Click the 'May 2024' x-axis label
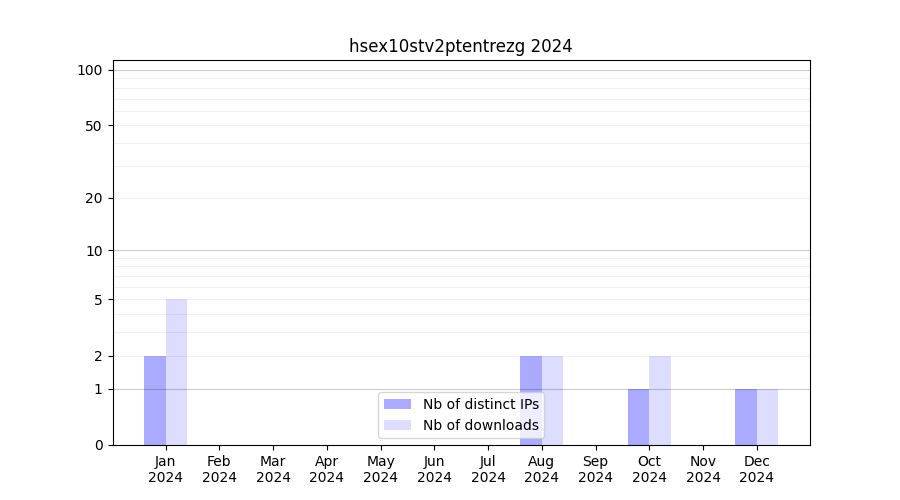The image size is (900, 500). [x=381, y=469]
